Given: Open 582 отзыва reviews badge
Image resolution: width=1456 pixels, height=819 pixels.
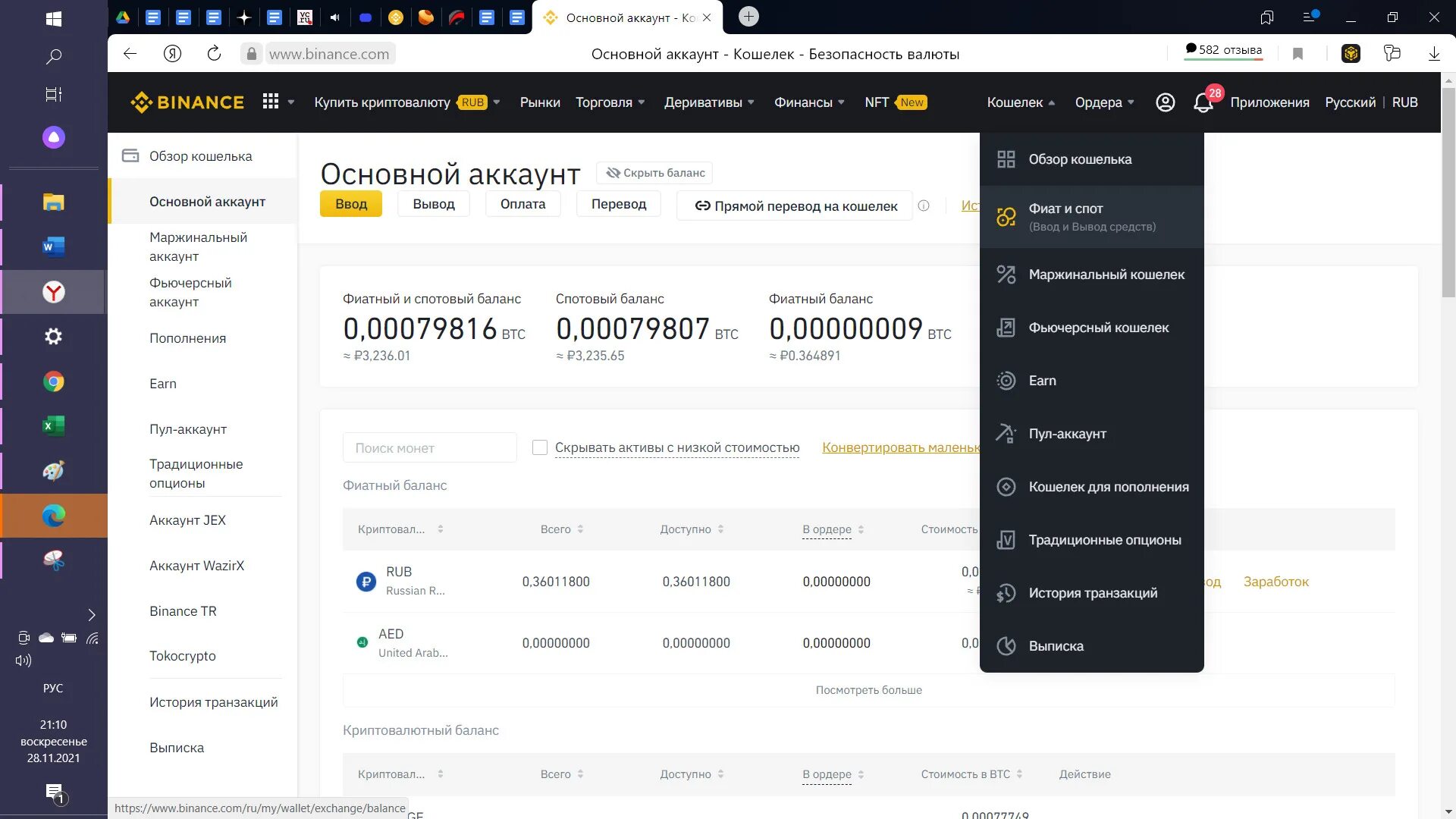Looking at the screenshot, I should [1223, 50].
